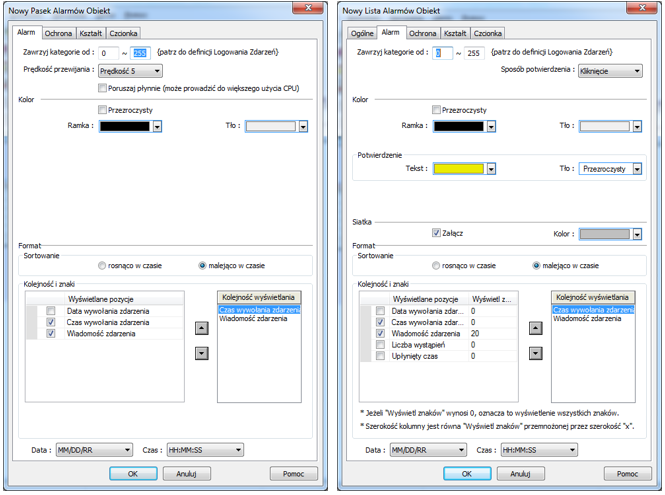The width and height of the screenshot is (665, 495).
Task: Open Data format dropdown in Lista Alarmów
Action: tap(428, 450)
